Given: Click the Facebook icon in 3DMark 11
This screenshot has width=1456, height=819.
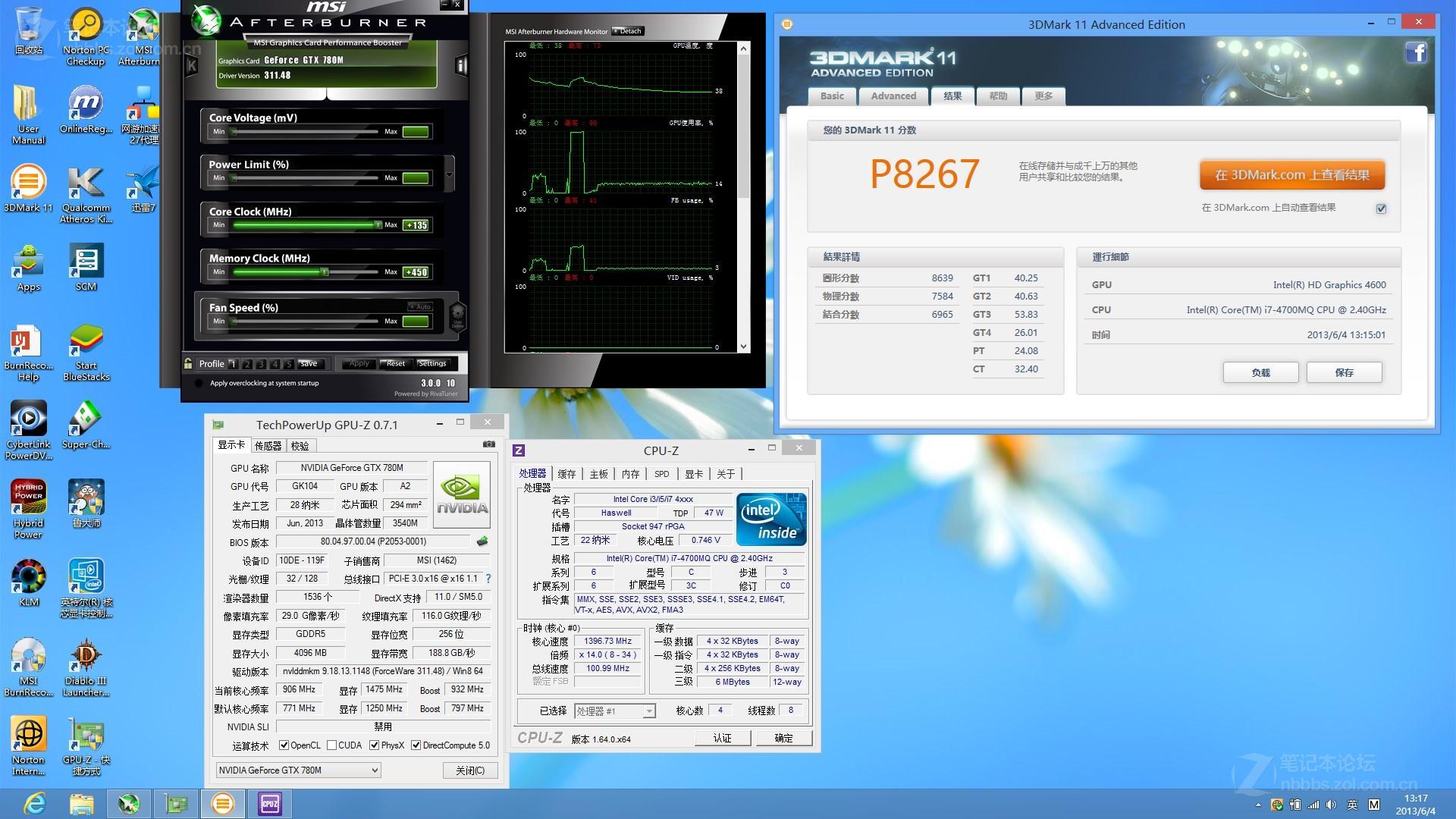Looking at the screenshot, I should click(x=1416, y=52).
